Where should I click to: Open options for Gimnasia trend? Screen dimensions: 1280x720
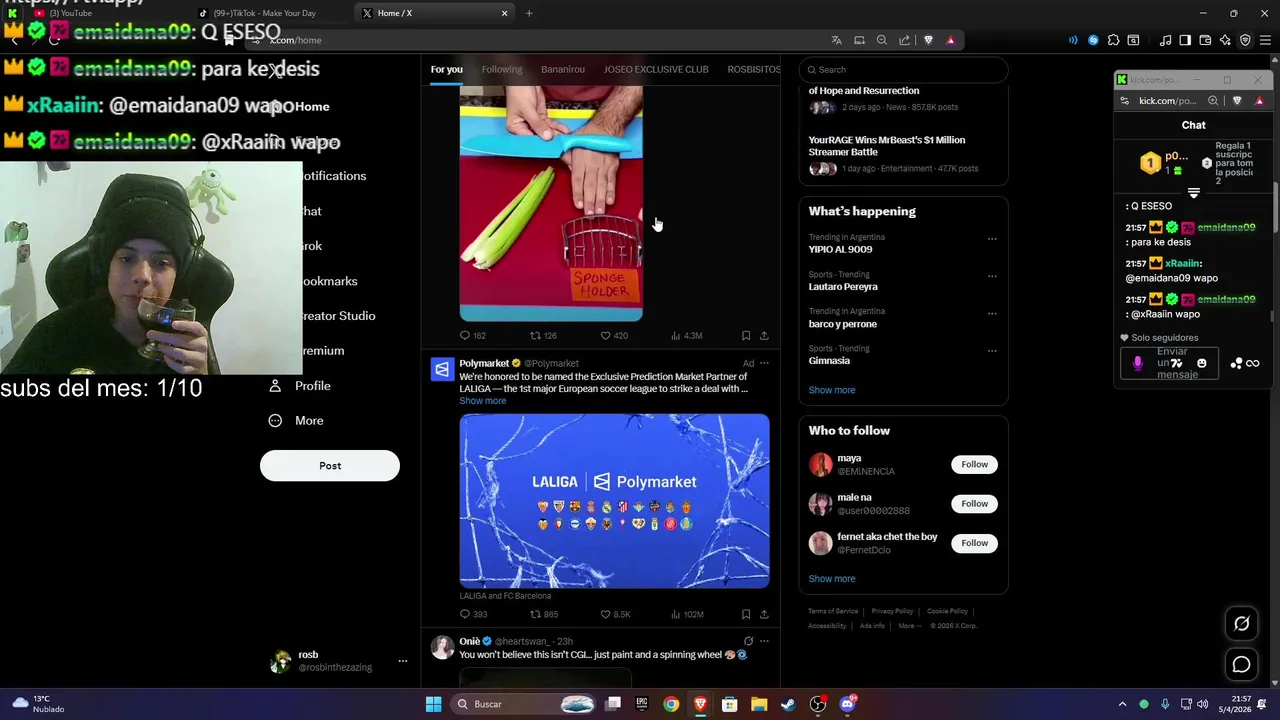point(992,350)
